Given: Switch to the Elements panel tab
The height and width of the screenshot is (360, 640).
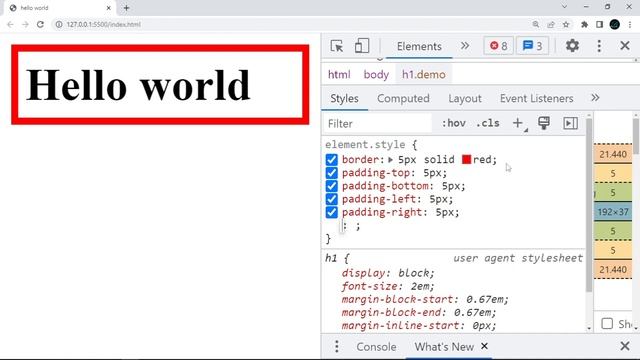Looking at the screenshot, I should (x=419, y=47).
